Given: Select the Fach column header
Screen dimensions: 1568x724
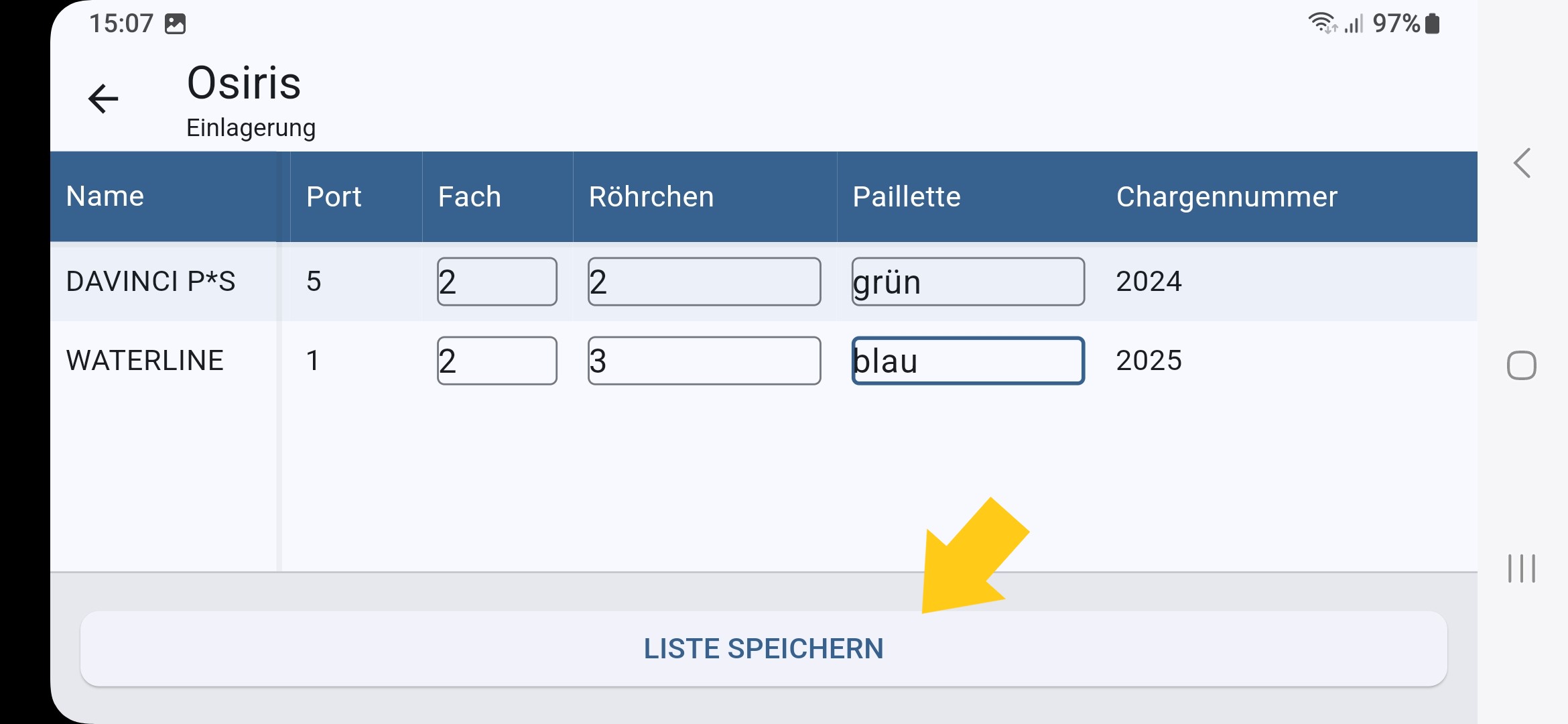Looking at the screenshot, I should (x=469, y=196).
